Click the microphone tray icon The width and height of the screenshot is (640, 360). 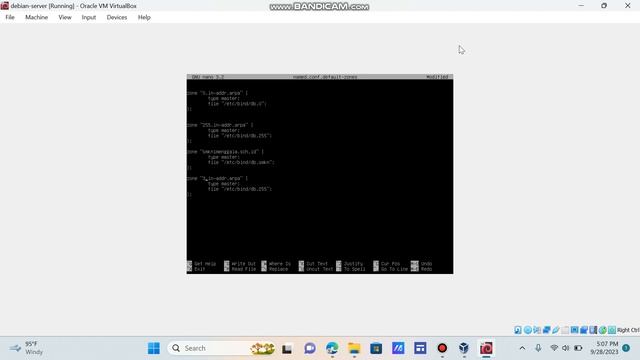(538, 348)
